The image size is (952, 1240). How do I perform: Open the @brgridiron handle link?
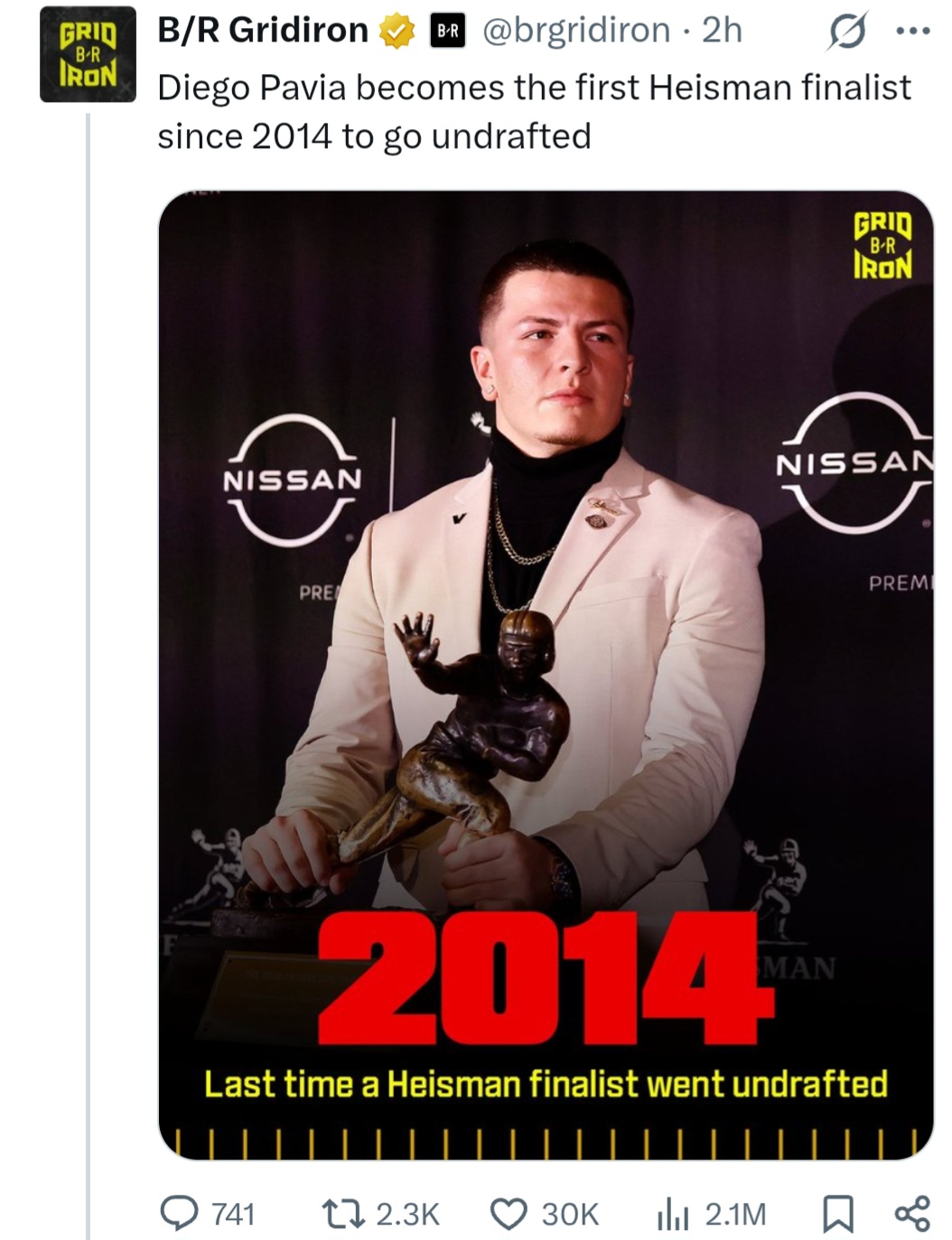[x=577, y=31]
